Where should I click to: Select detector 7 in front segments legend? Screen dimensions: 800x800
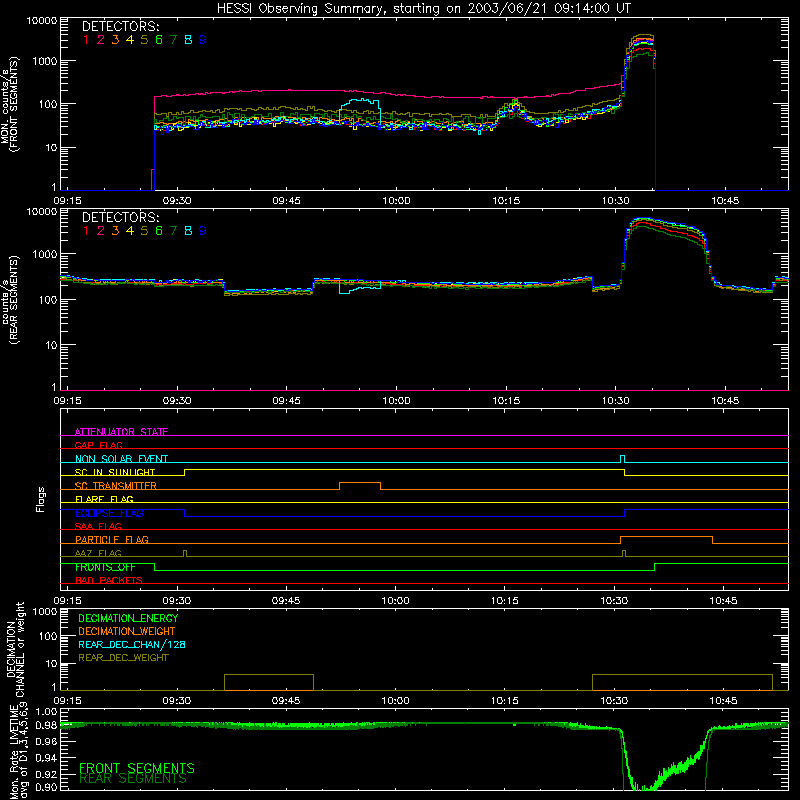pos(173,40)
